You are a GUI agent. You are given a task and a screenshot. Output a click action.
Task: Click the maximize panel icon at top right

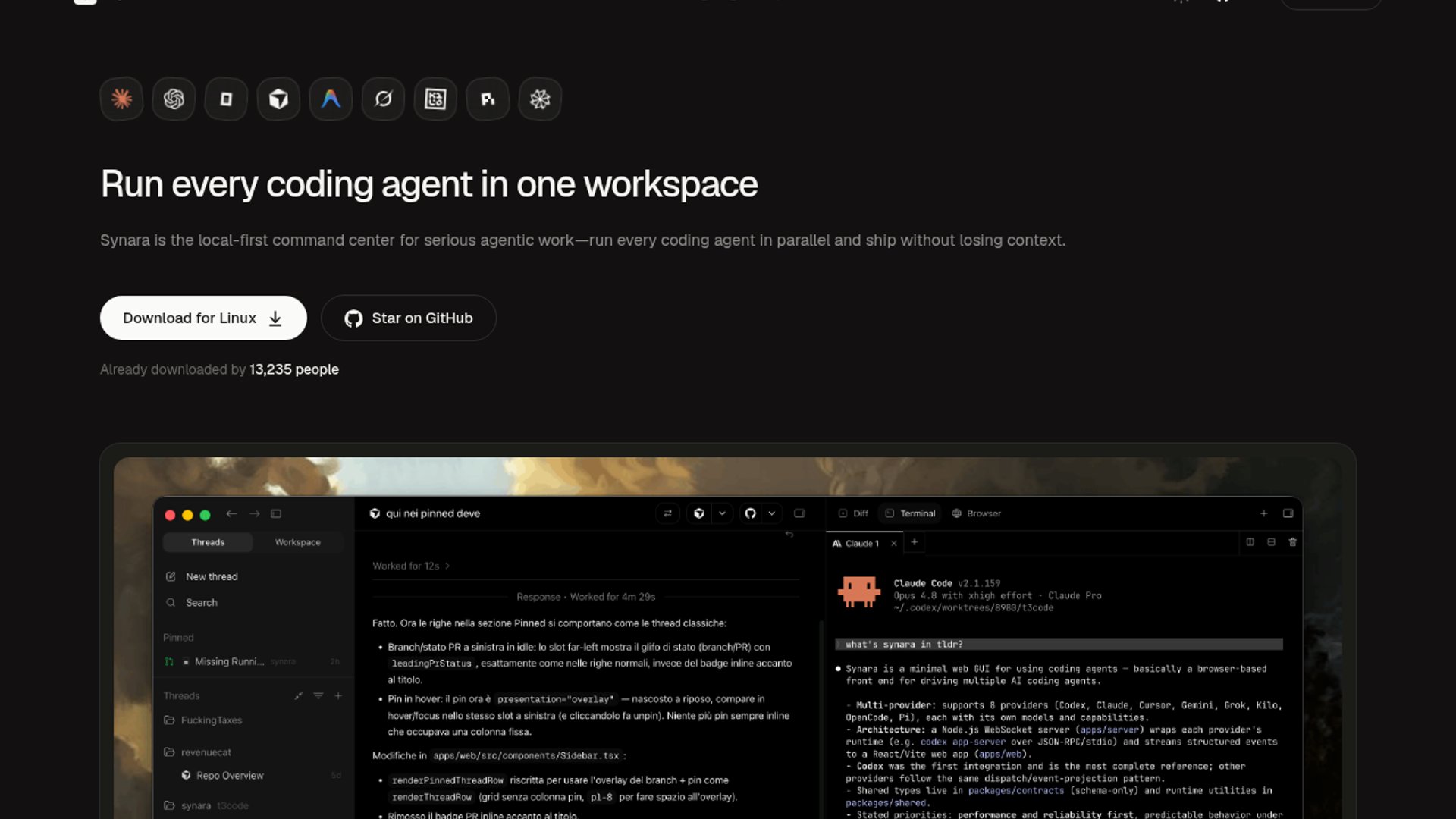pyautogui.click(x=1288, y=513)
